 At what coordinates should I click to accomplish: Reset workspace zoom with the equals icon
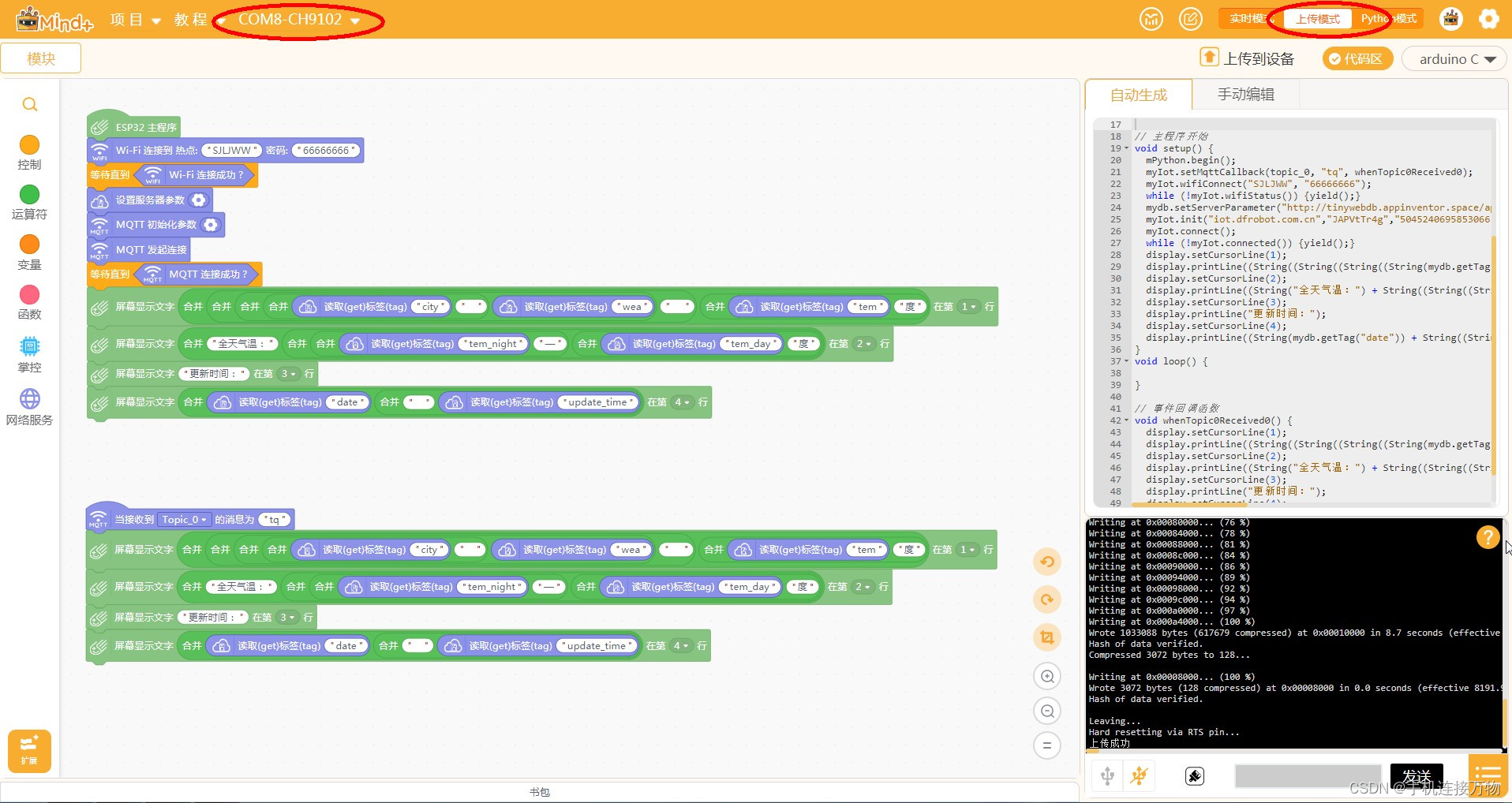point(1047,745)
